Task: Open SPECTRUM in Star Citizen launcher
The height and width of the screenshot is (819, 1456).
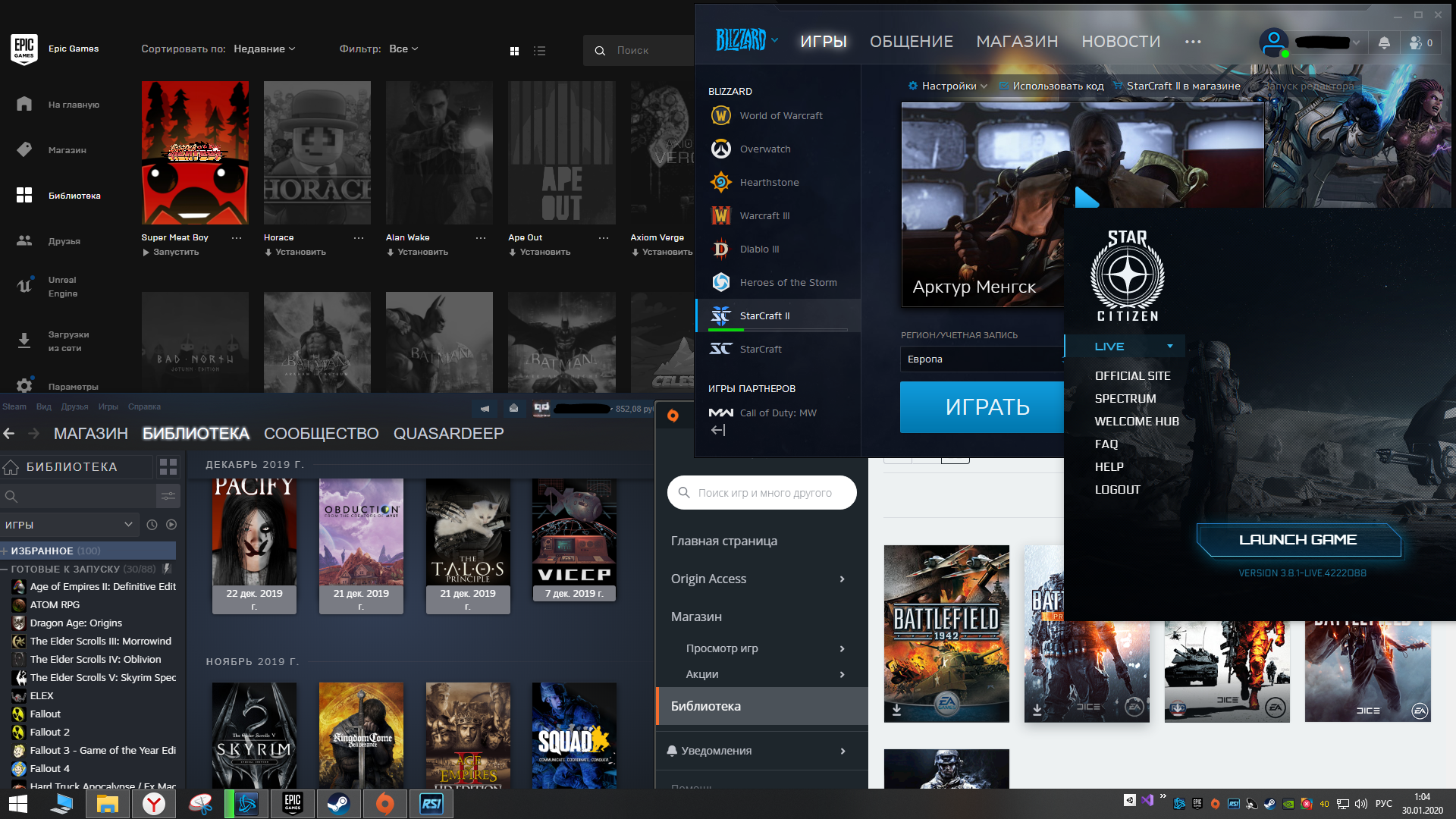Action: 1125,398
